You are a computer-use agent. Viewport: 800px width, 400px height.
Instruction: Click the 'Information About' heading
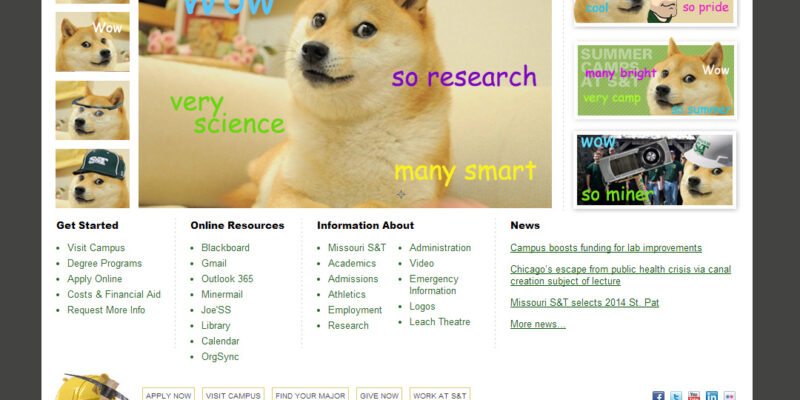(365, 226)
